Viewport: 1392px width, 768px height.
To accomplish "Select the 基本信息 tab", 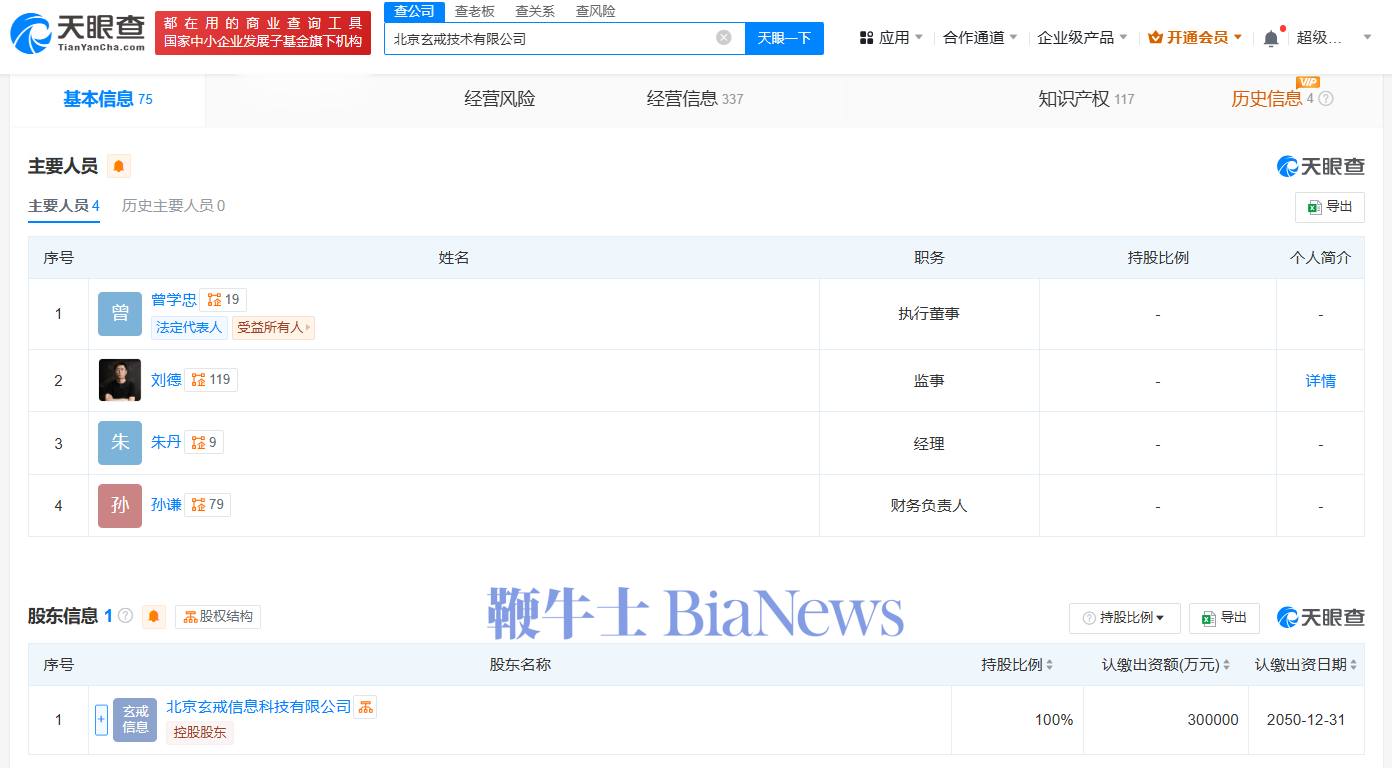I will point(108,99).
